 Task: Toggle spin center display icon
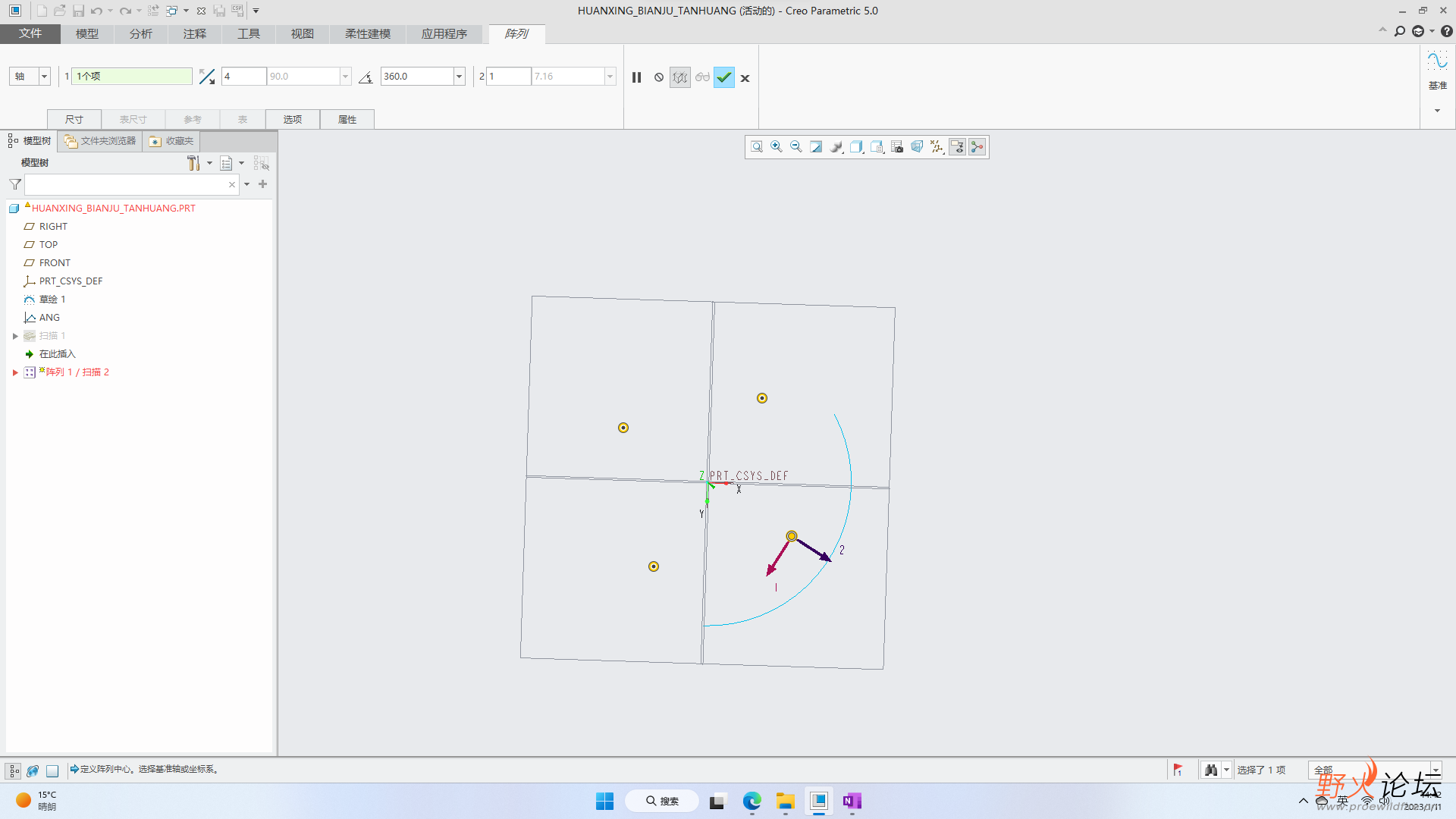pyautogui.click(x=977, y=147)
